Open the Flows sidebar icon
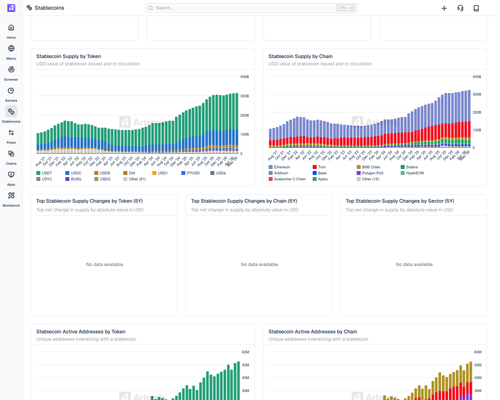The height and width of the screenshot is (400, 500). [x=11, y=133]
